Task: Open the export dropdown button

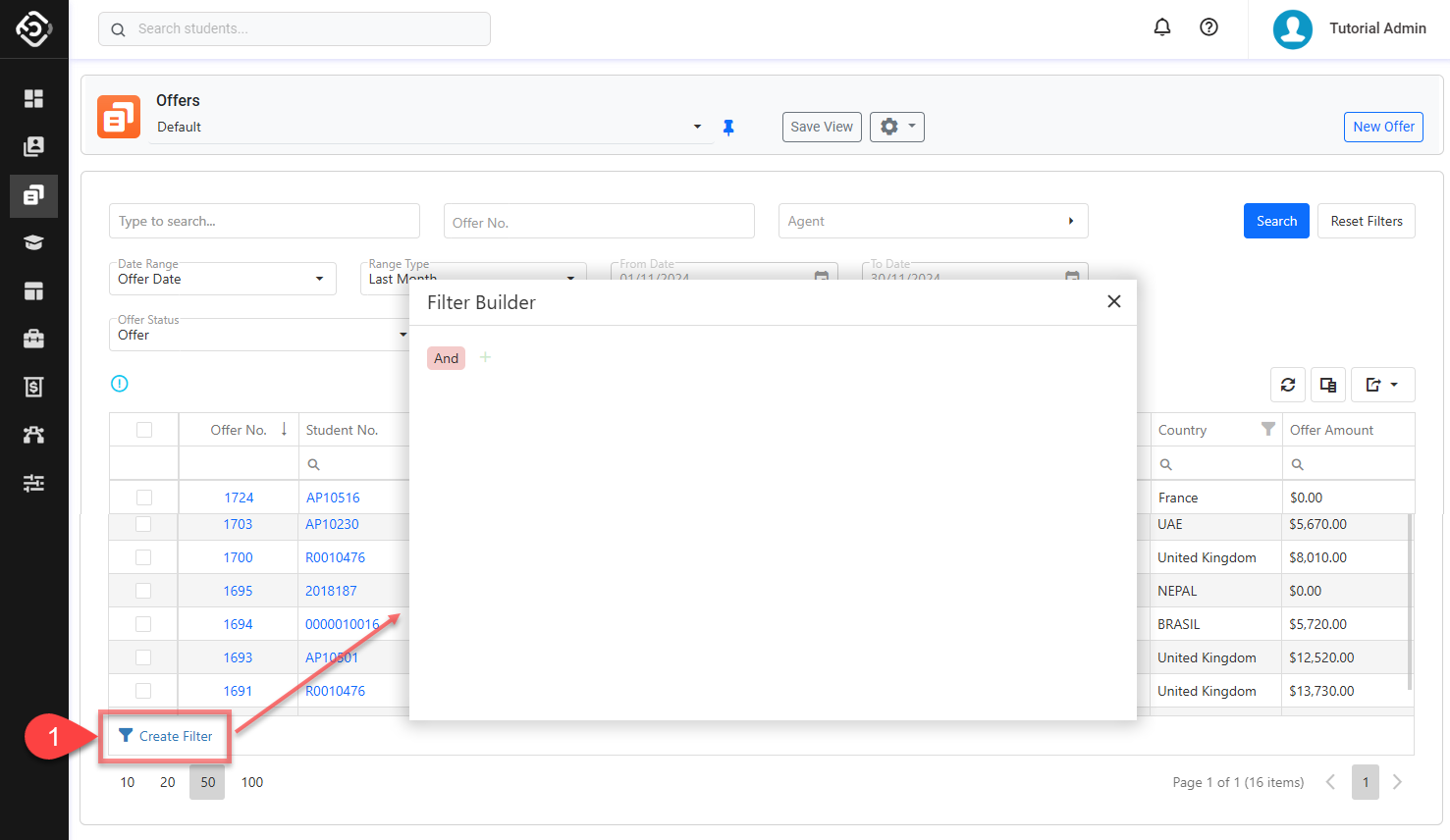Action: point(1382,385)
